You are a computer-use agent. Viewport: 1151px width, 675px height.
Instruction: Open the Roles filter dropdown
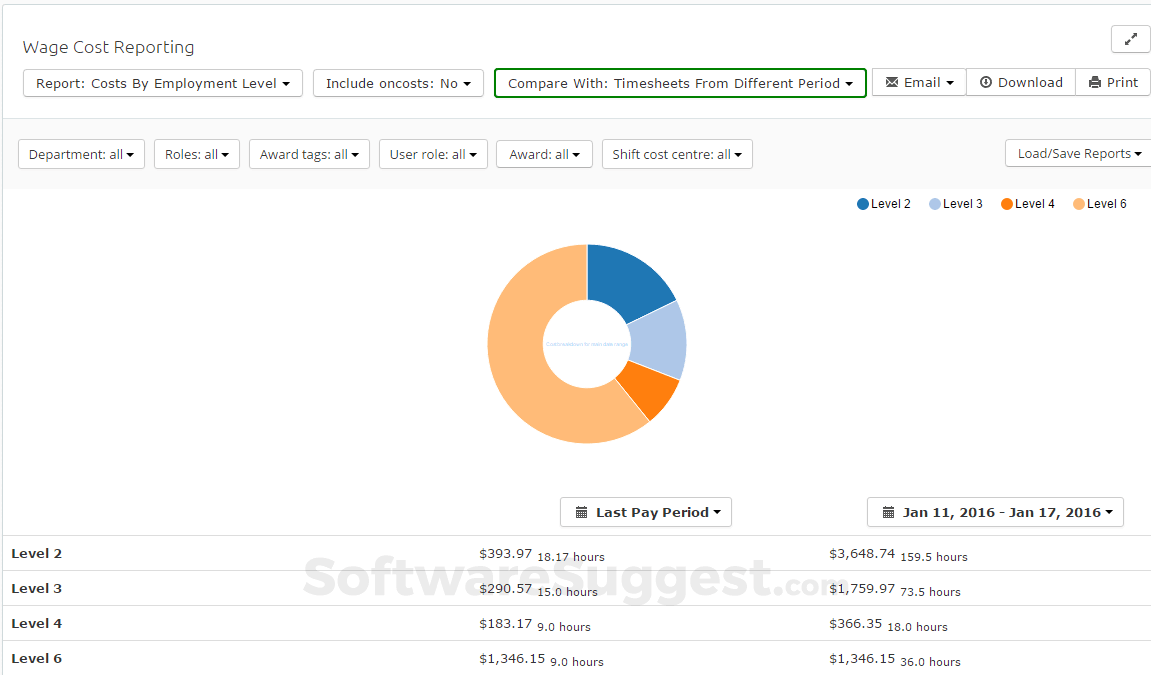pos(197,154)
